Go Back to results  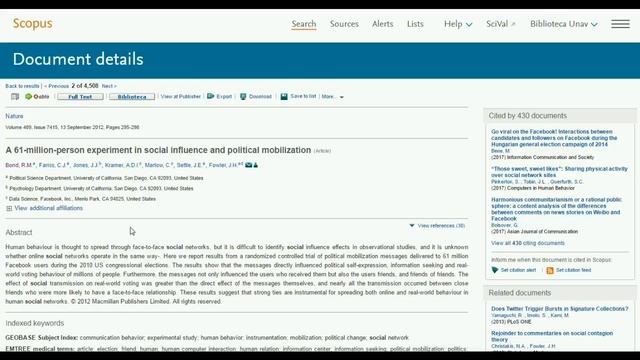point(22,86)
